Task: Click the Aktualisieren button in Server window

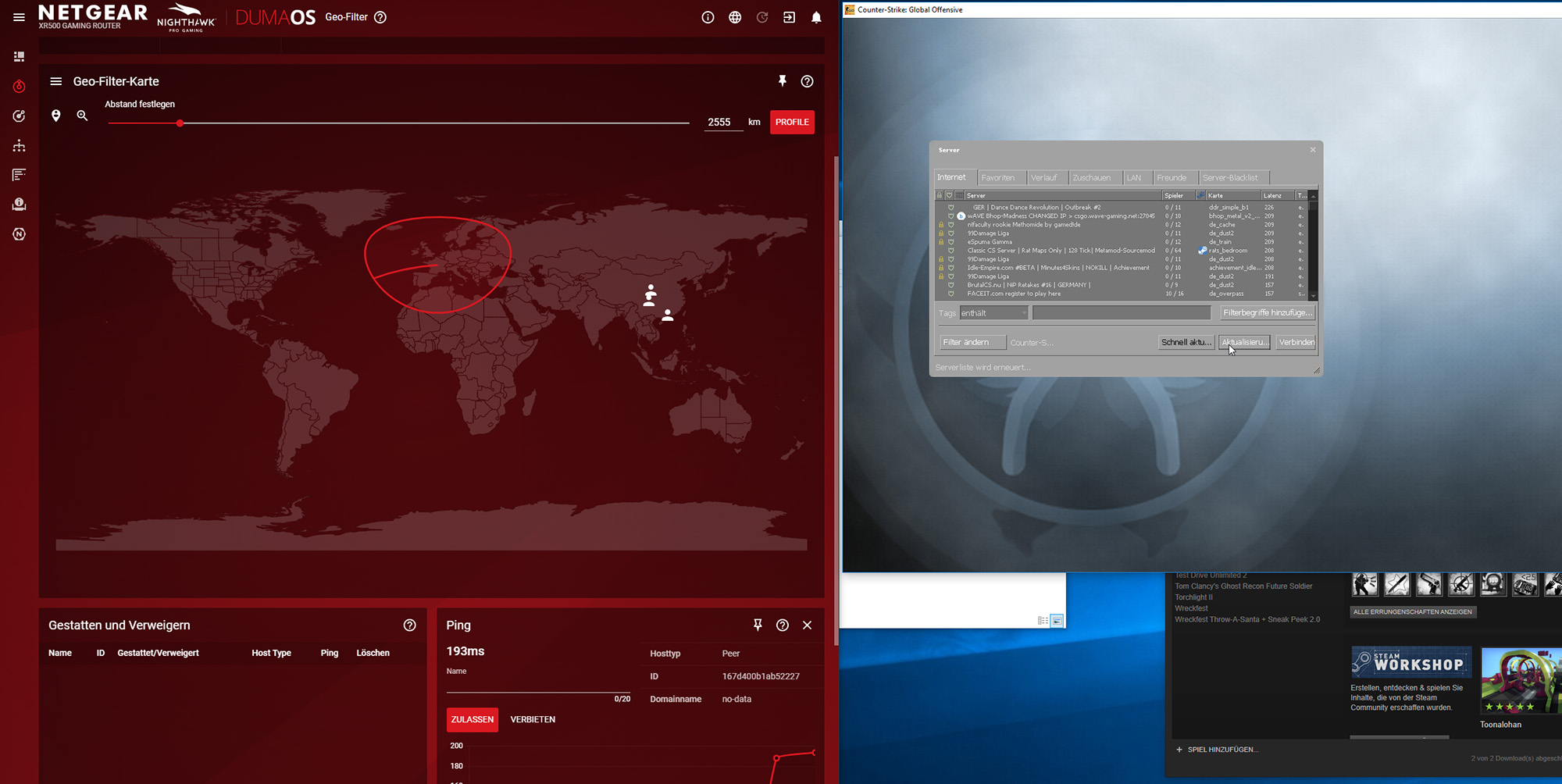Action: 1245,342
